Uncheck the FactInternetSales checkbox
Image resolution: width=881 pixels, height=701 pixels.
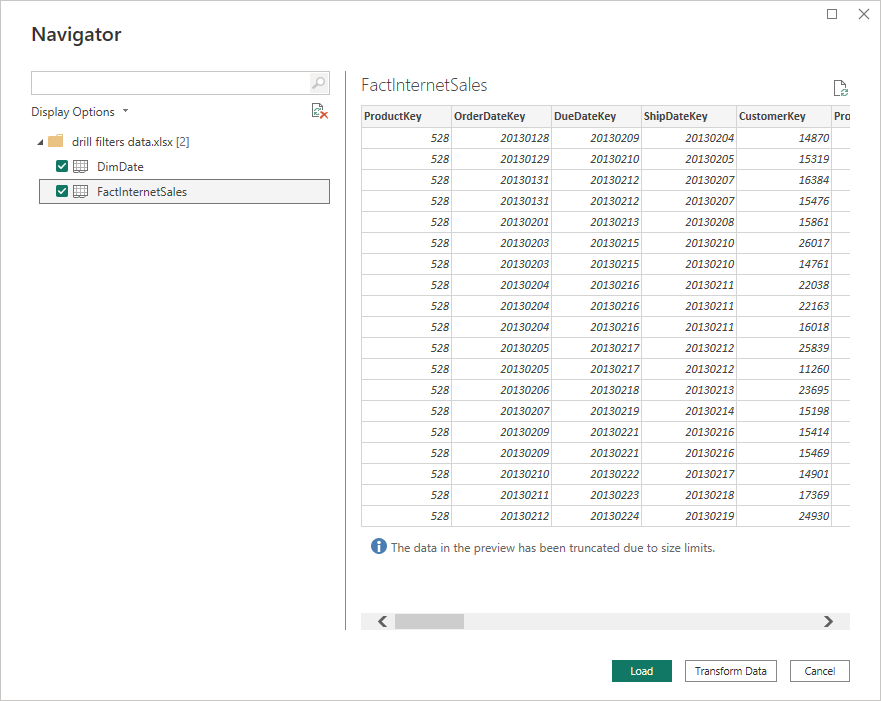click(x=62, y=192)
